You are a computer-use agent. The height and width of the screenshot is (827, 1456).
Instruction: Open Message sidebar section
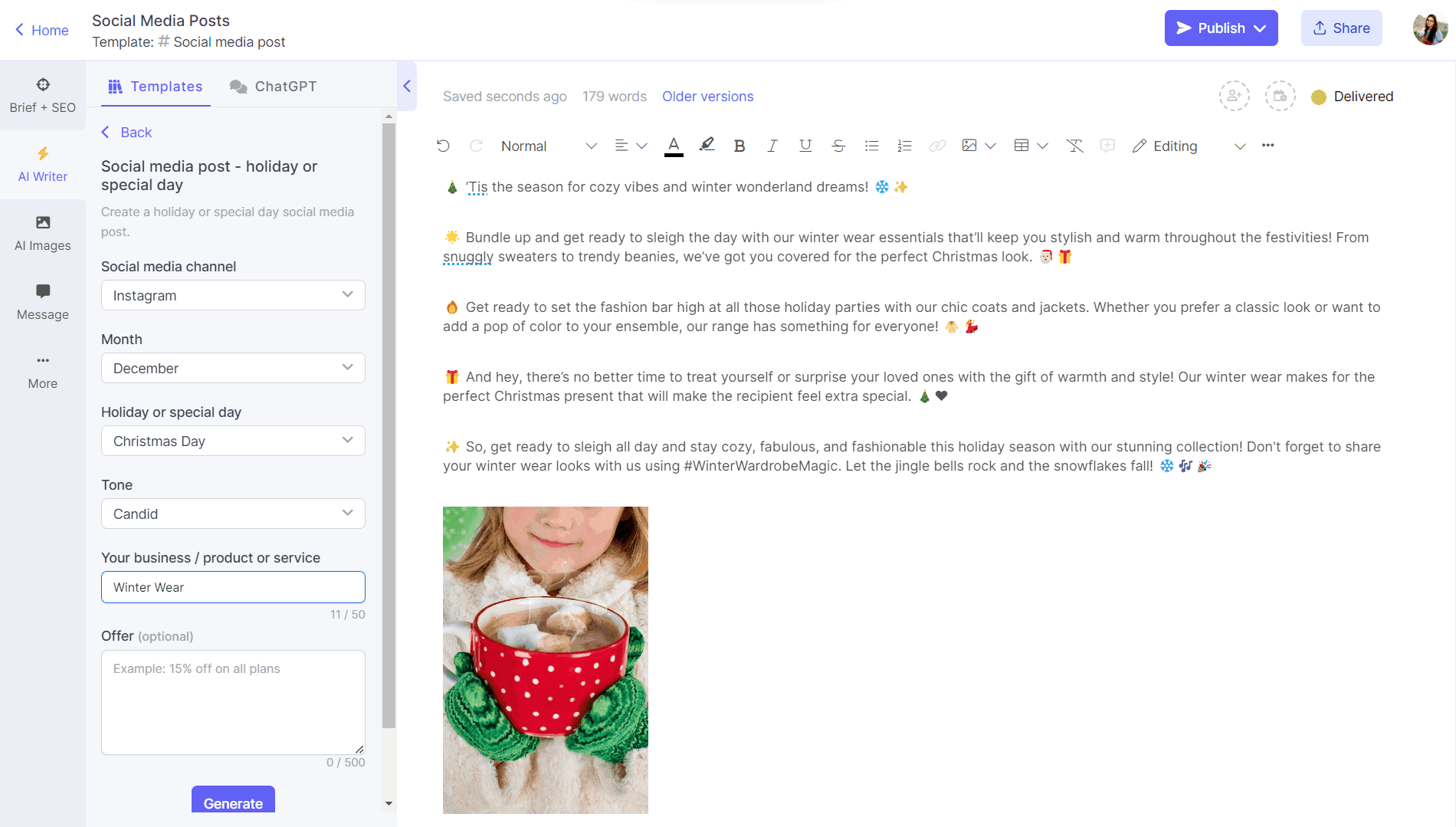[43, 303]
